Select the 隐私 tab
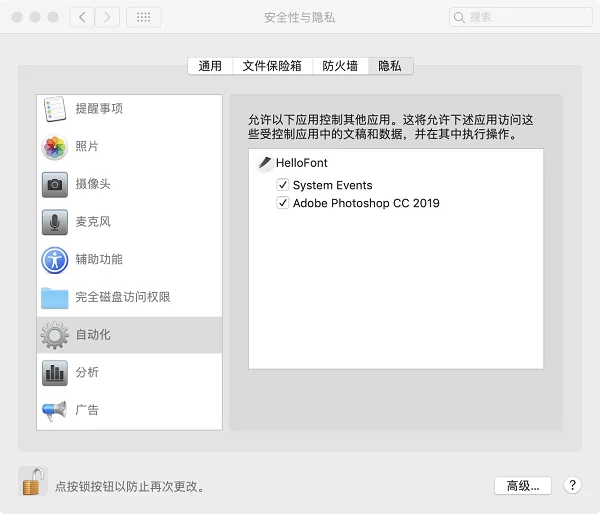 pos(390,66)
